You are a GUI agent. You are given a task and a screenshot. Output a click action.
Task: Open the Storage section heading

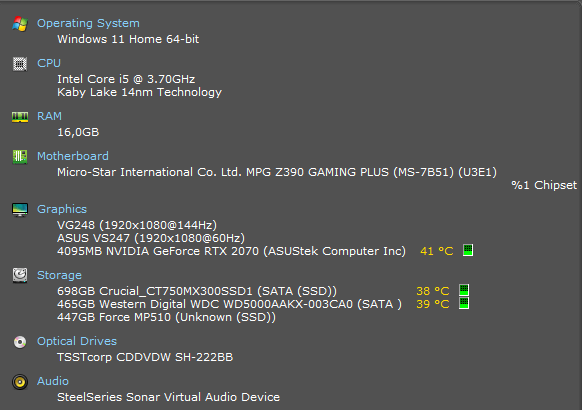(x=59, y=275)
